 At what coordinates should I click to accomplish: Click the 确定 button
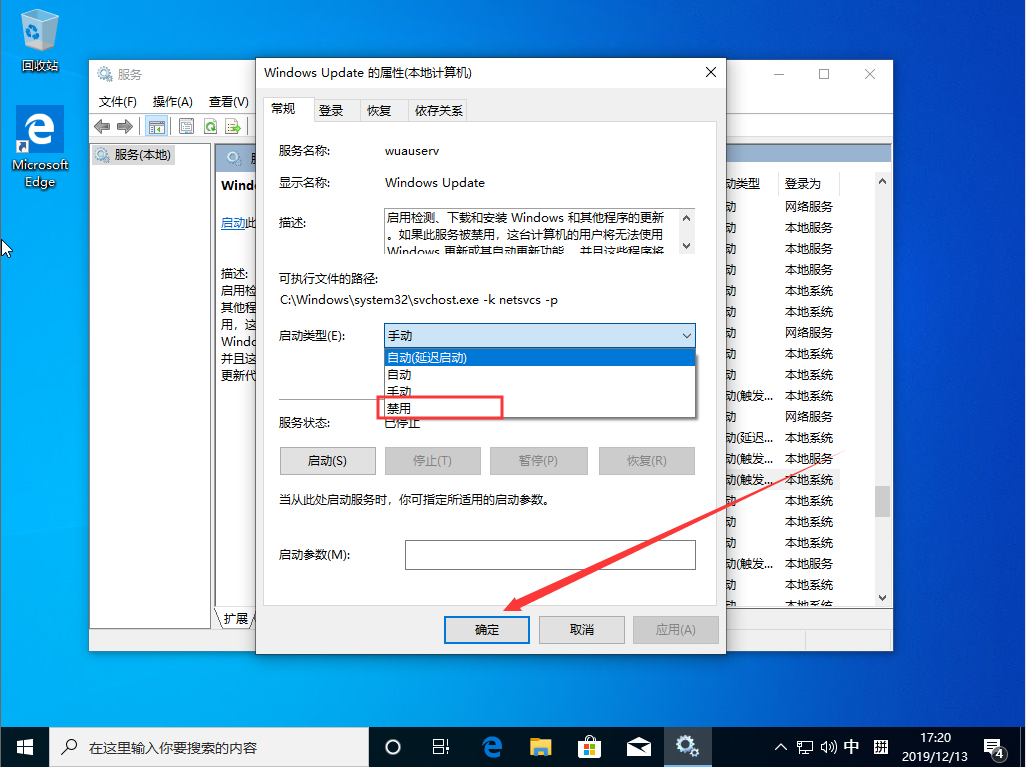coord(487,629)
